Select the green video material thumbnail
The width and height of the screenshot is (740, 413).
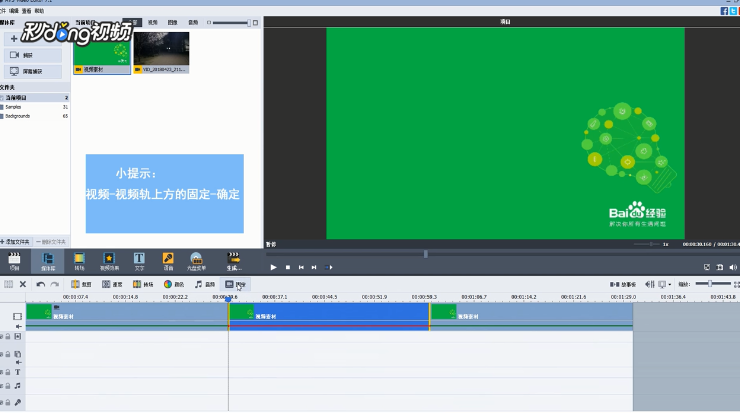pyautogui.click(x=102, y=52)
